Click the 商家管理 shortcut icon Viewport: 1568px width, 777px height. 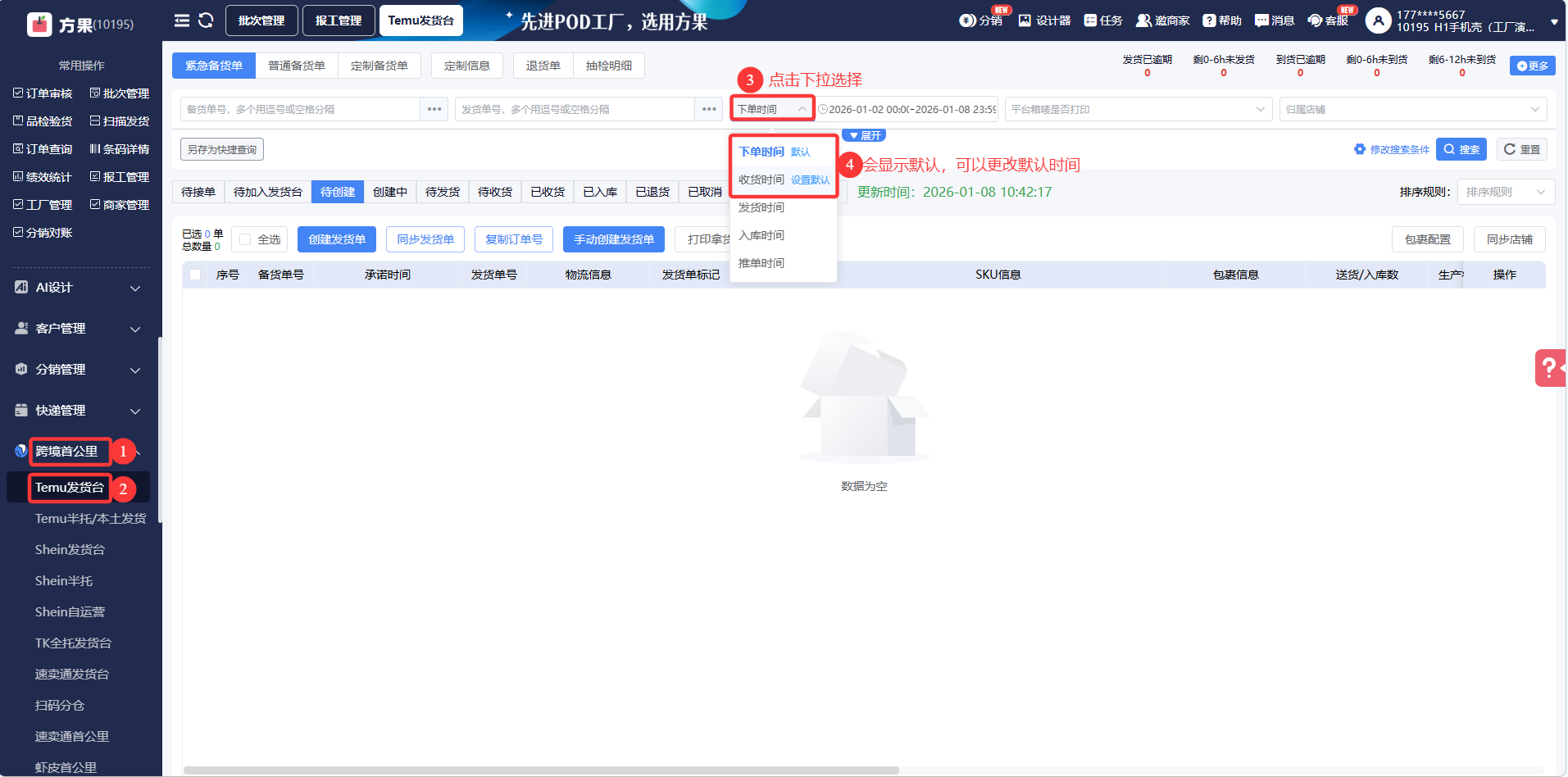click(x=95, y=205)
